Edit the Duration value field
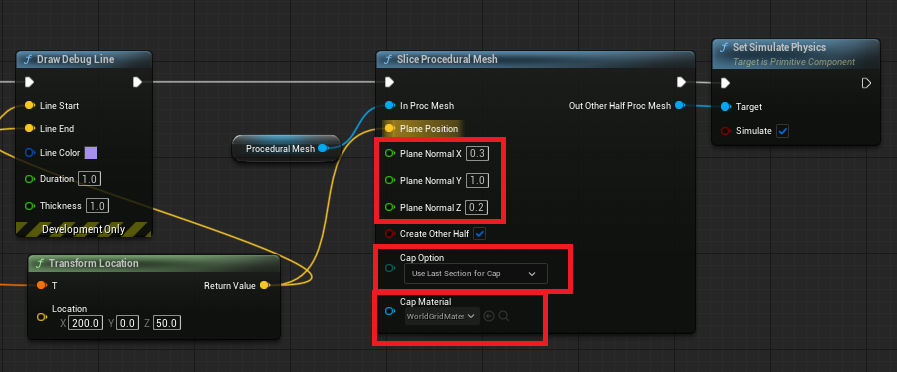This screenshot has height=372, width=897. click(x=89, y=179)
